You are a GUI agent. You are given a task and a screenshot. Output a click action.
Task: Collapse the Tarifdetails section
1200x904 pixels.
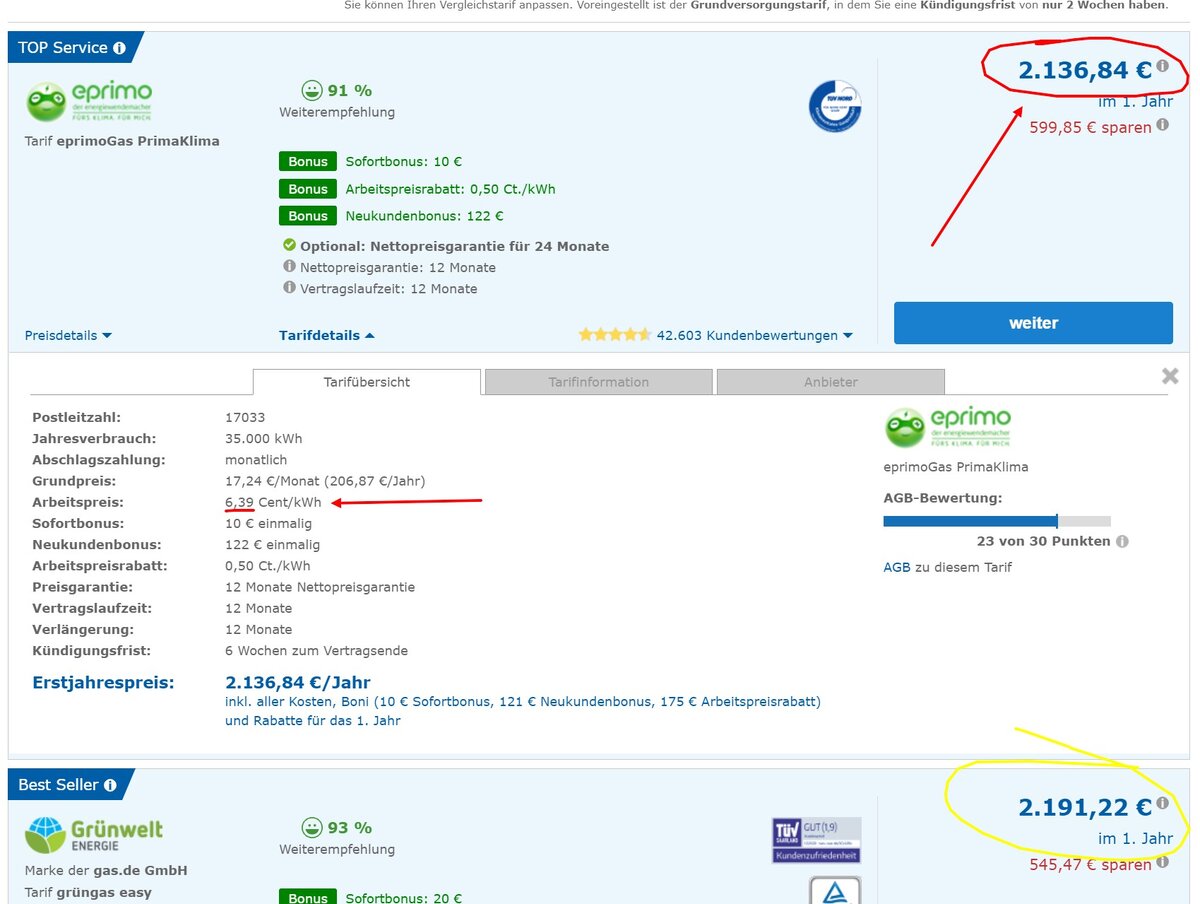click(x=327, y=335)
